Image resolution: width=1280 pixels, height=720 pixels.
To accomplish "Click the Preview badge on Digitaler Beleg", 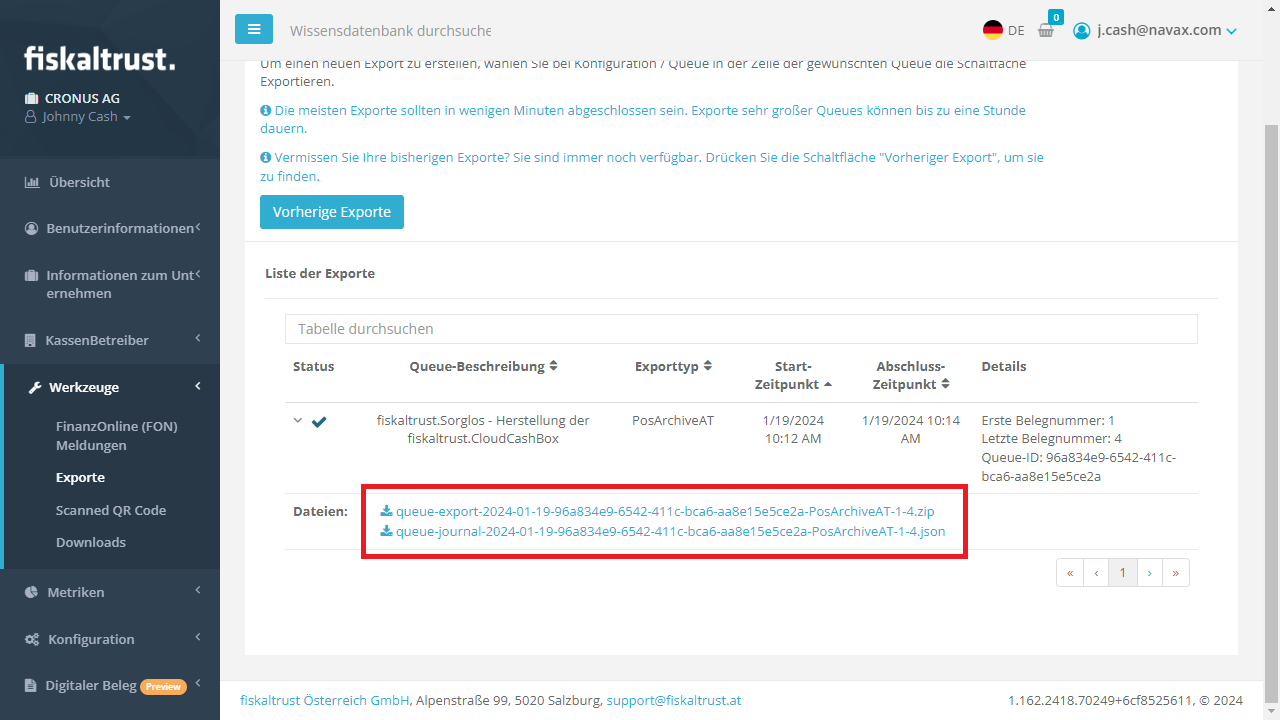I will [x=164, y=686].
